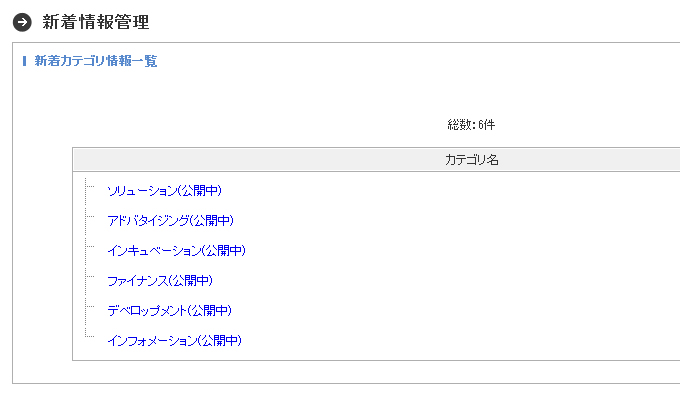The image size is (680, 400).
Task: Click the arrow circle icon beside 新着情報管理
Action: click(22, 22)
